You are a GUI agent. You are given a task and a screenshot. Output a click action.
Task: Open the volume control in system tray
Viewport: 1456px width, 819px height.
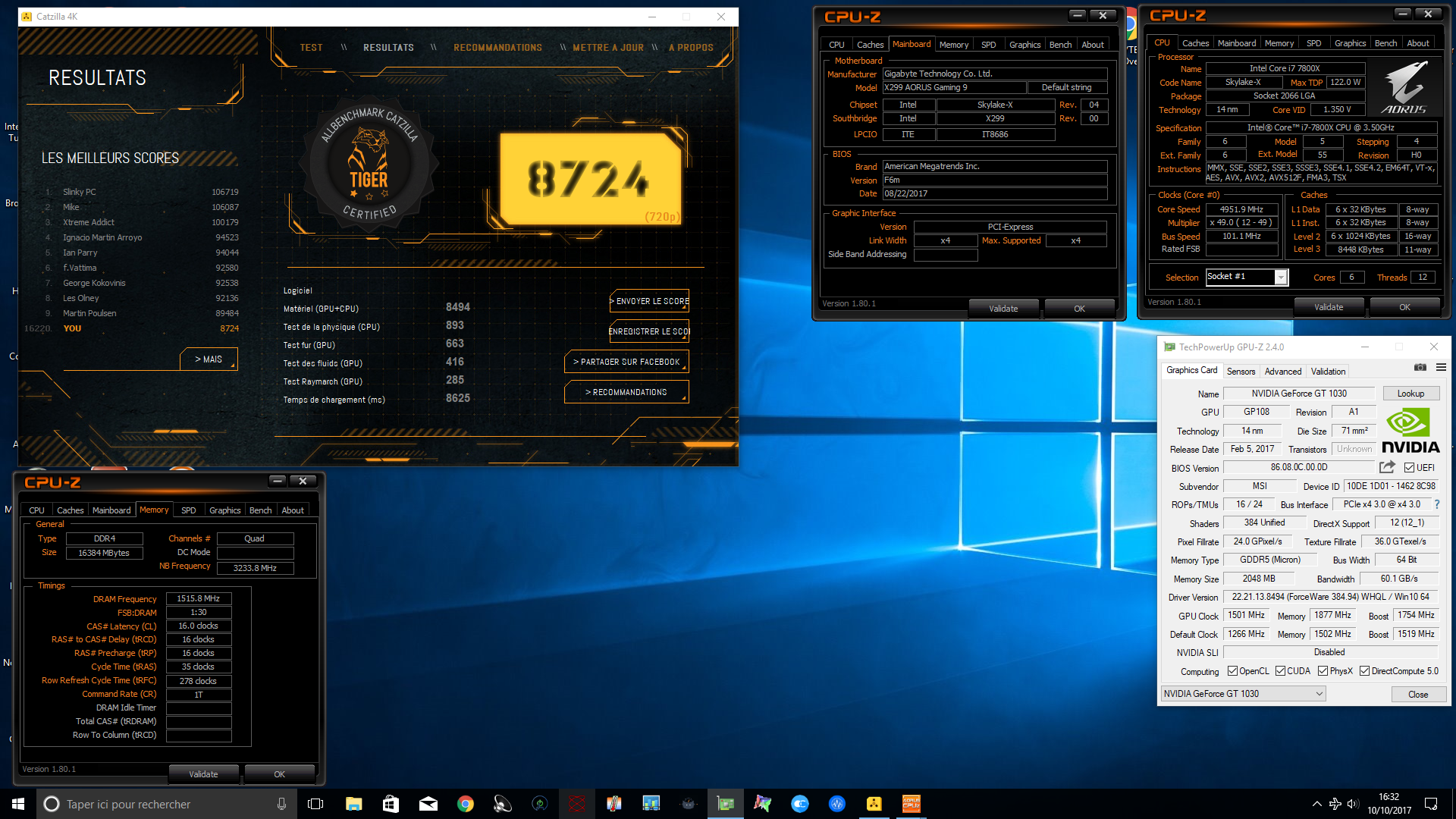tap(1353, 804)
